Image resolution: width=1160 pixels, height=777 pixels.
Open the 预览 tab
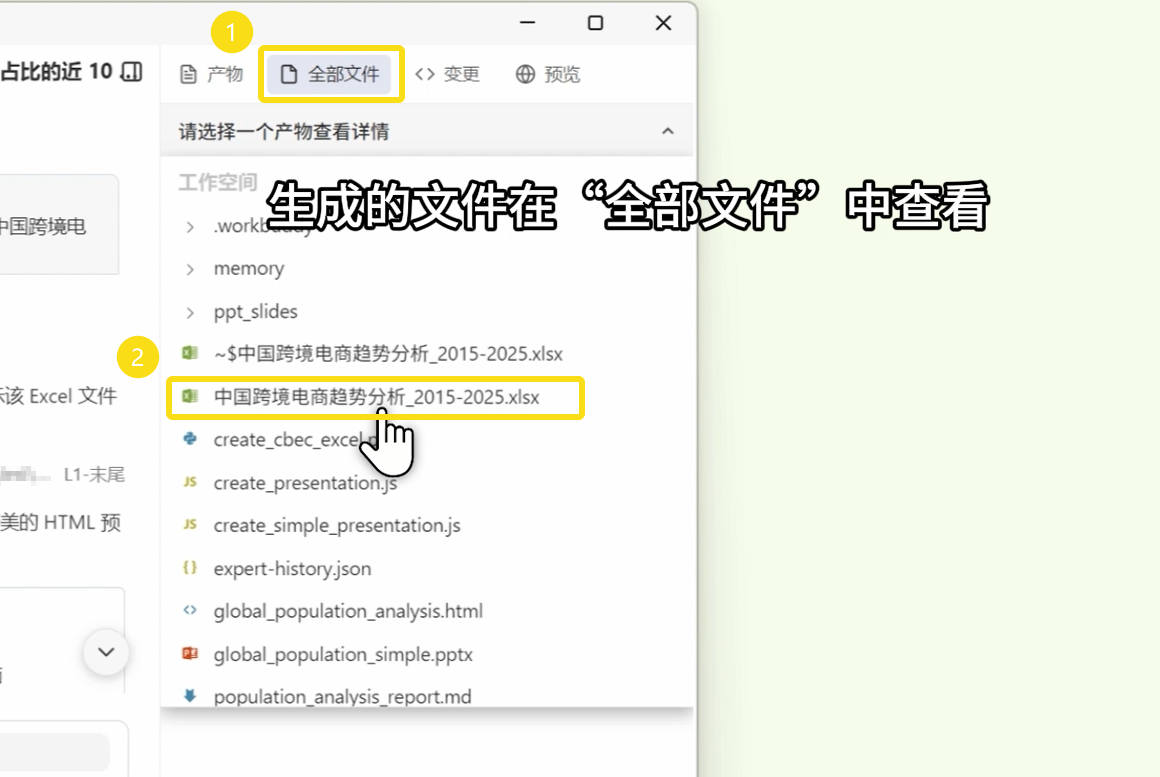click(x=547, y=74)
